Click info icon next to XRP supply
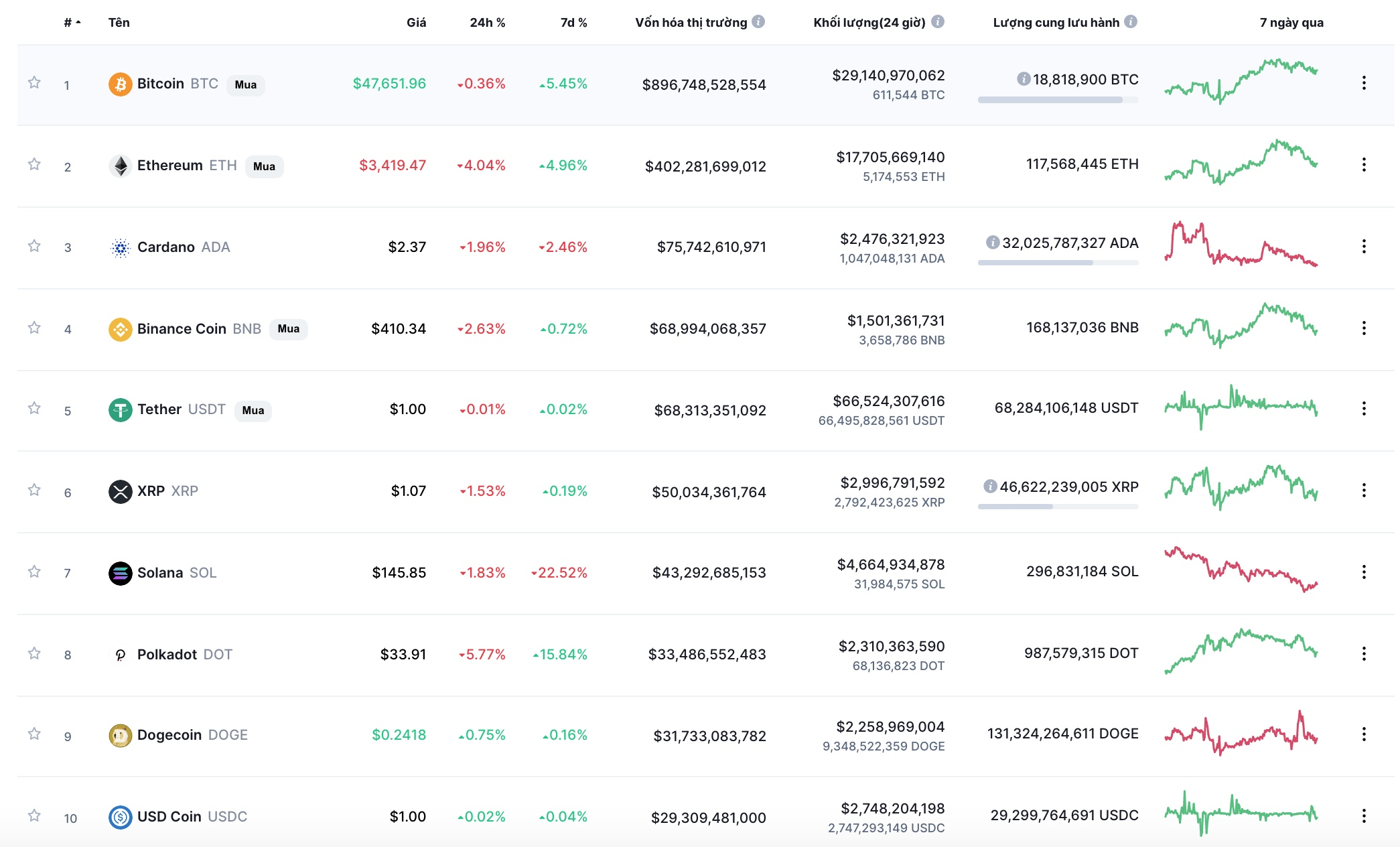Screen dimensions: 1400x847 coord(990,486)
